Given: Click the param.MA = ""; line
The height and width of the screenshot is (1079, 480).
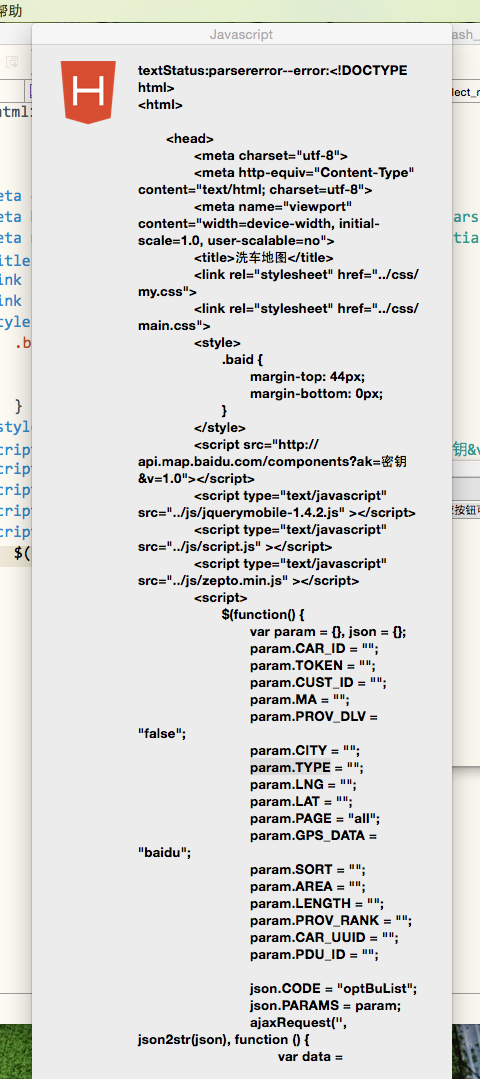Looking at the screenshot, I should [x=300, y=700].
